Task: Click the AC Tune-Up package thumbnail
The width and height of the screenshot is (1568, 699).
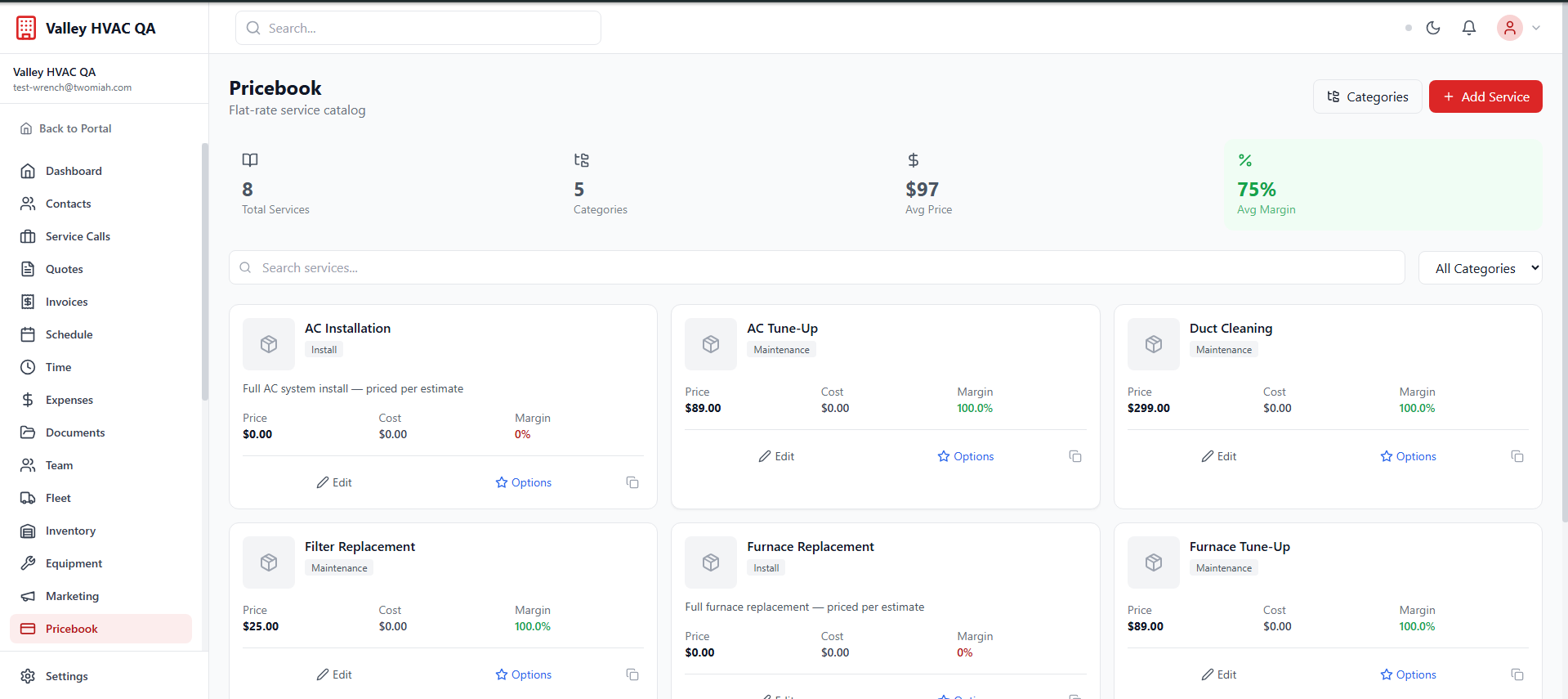Action: click(711, 344)
